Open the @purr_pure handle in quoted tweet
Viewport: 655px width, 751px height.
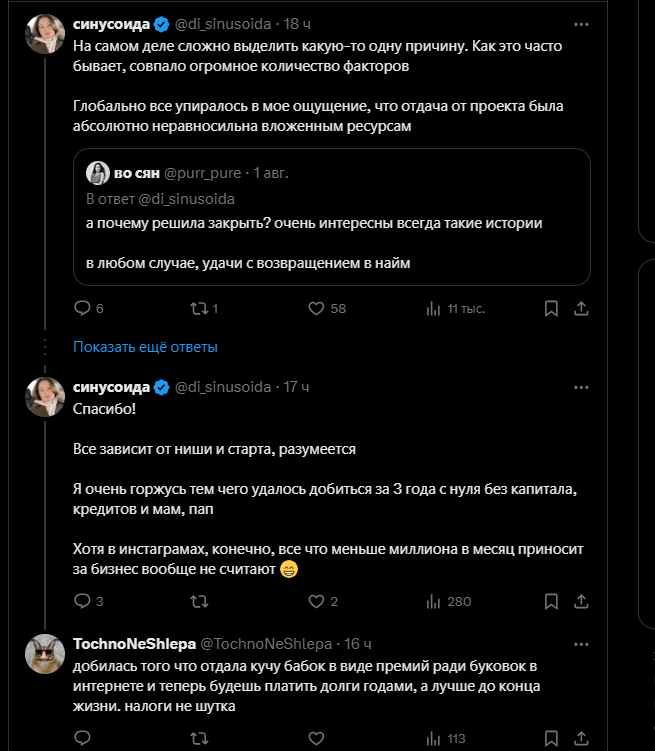(x=203, y=173)
